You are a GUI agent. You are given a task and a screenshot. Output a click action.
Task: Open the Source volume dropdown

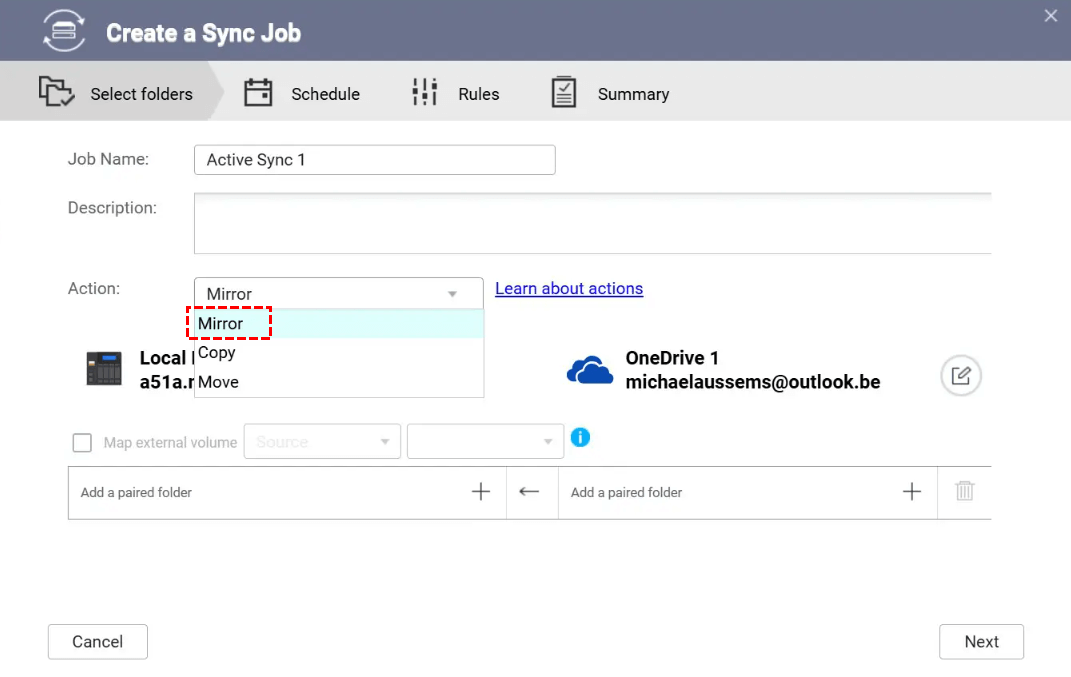(322, 442)
